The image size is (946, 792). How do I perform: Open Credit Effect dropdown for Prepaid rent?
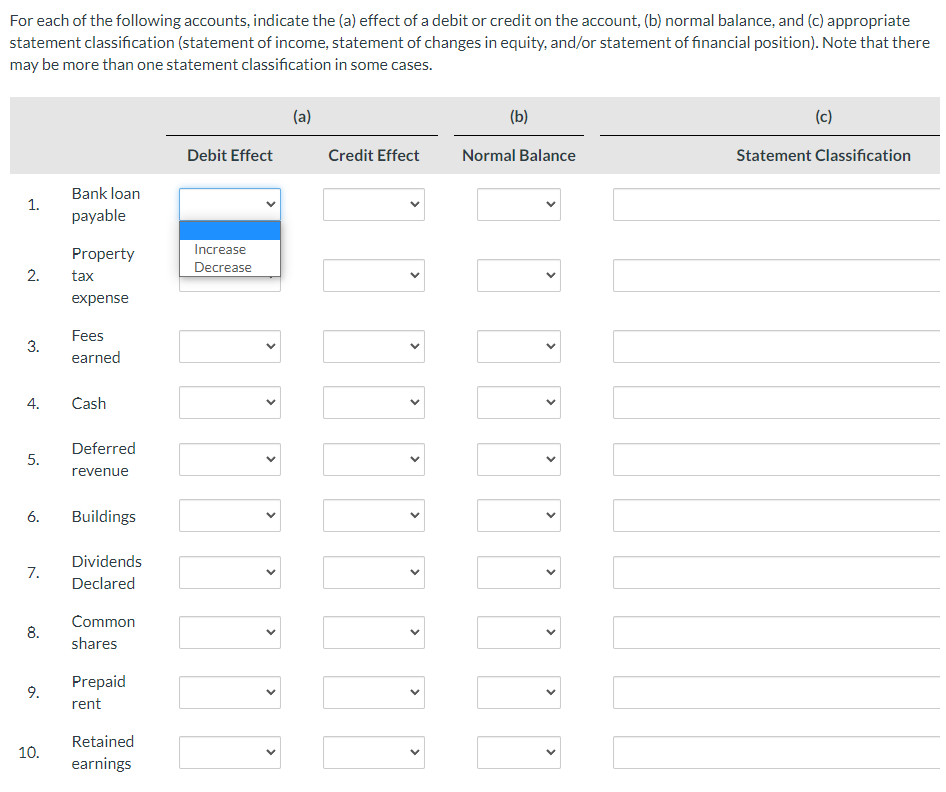point(373,692)
